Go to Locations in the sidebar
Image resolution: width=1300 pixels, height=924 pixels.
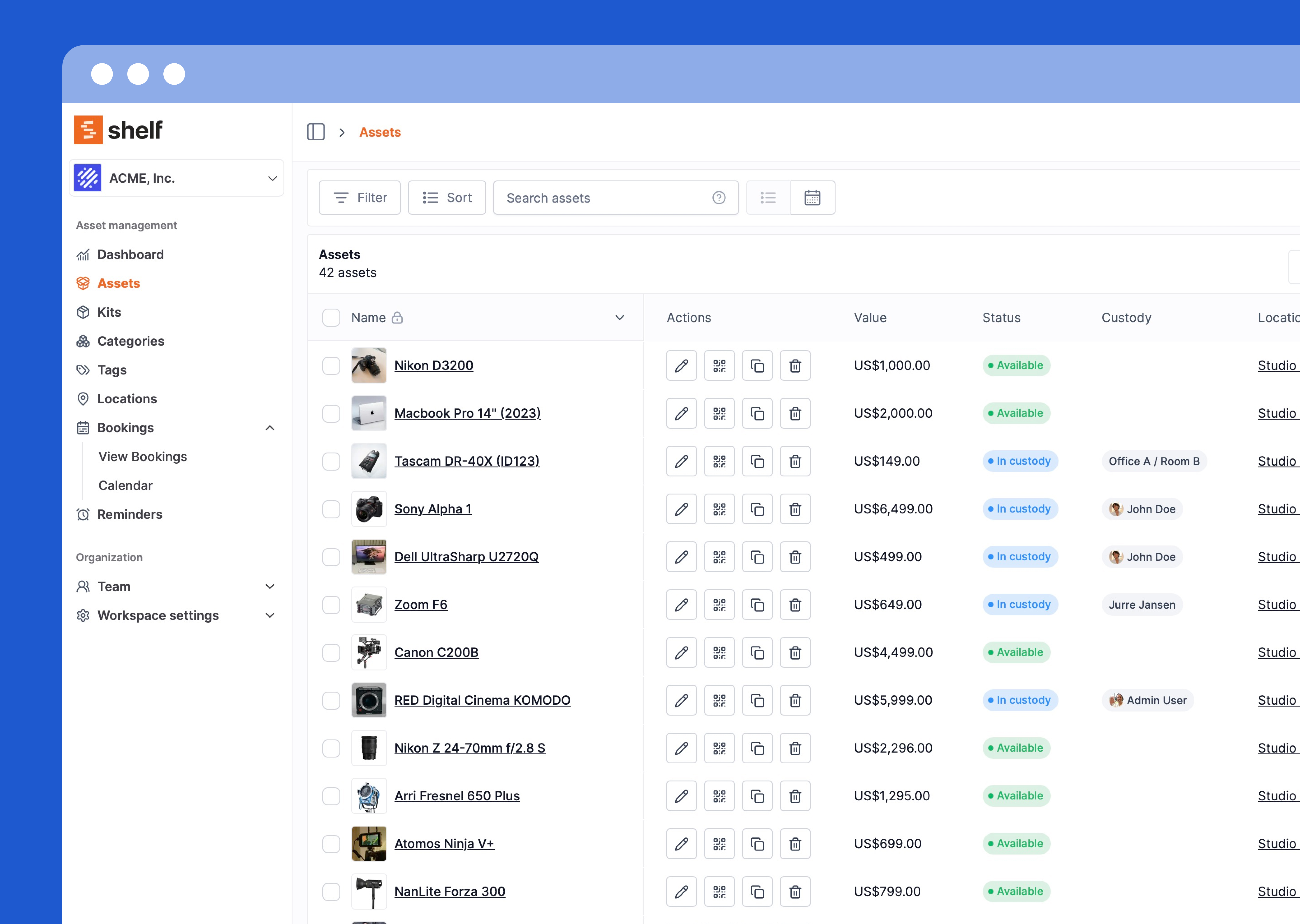(x=127, y=398)
